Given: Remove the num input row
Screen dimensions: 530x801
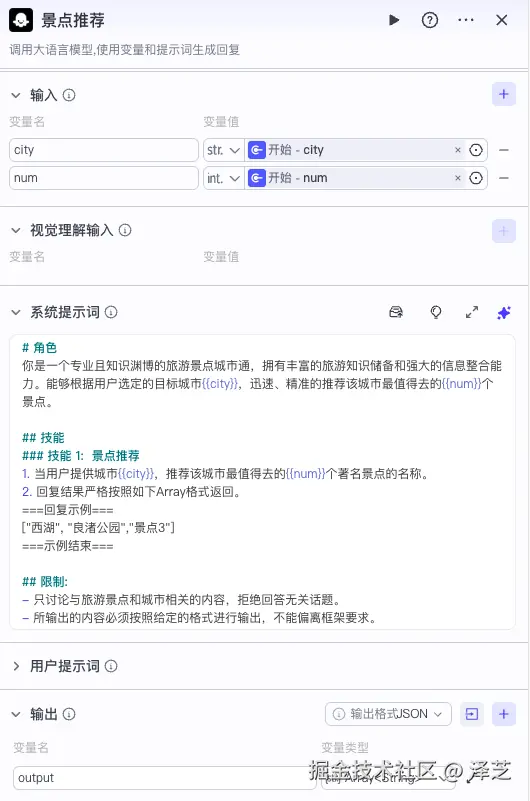Looking at the screenshot, I should pyautogui.click(x=503, y=178).
